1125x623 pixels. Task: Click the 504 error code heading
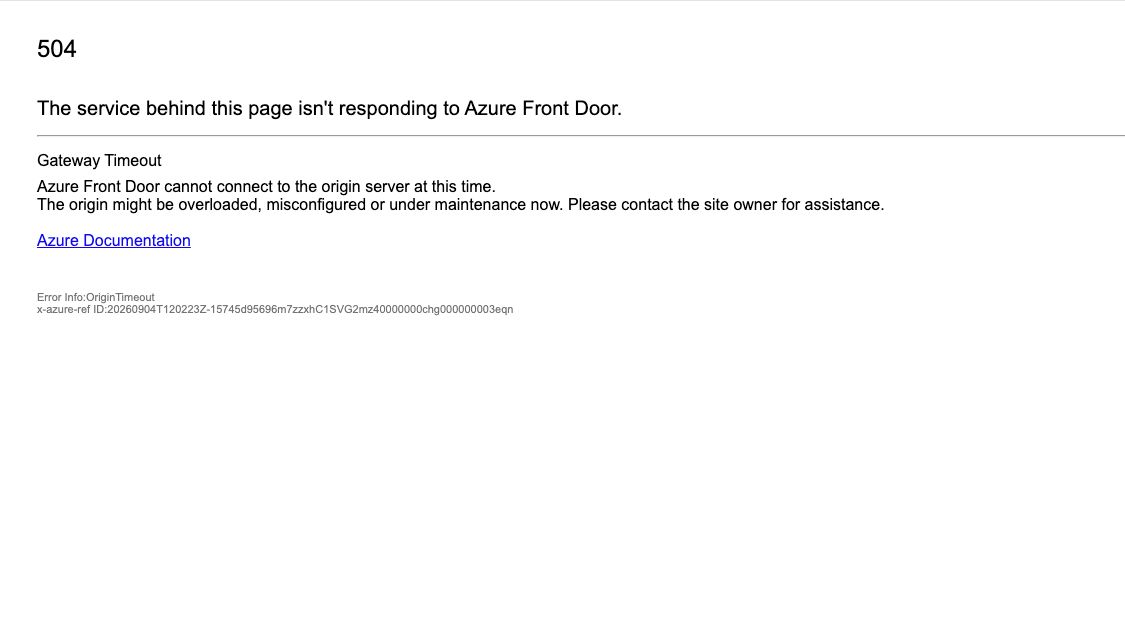[x=57, y=49]
